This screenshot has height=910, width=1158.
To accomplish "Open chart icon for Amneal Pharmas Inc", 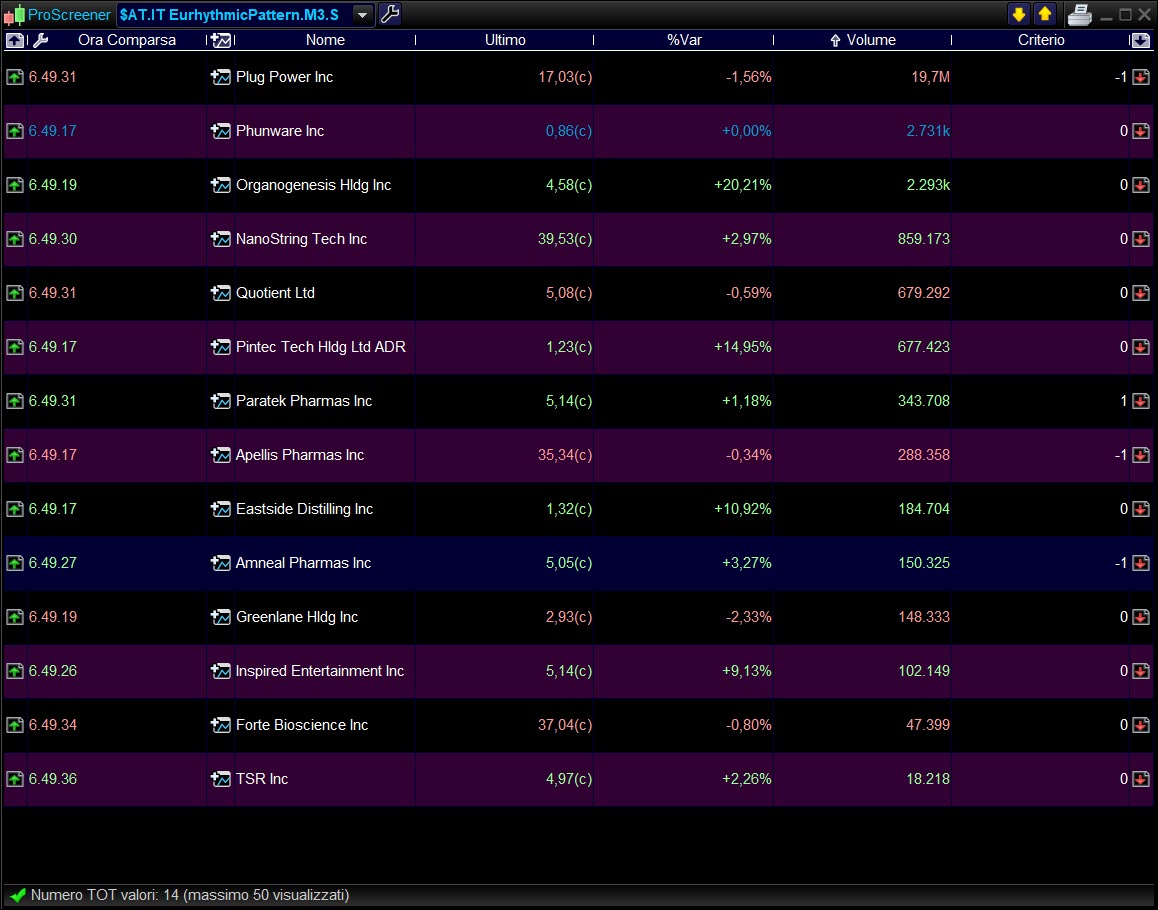I will pos(220,562).
